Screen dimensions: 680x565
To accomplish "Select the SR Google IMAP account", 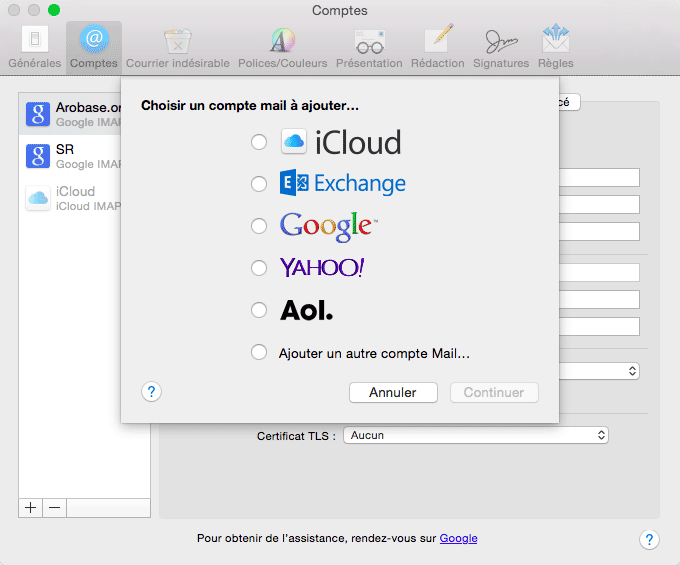I will coord(70,156).
